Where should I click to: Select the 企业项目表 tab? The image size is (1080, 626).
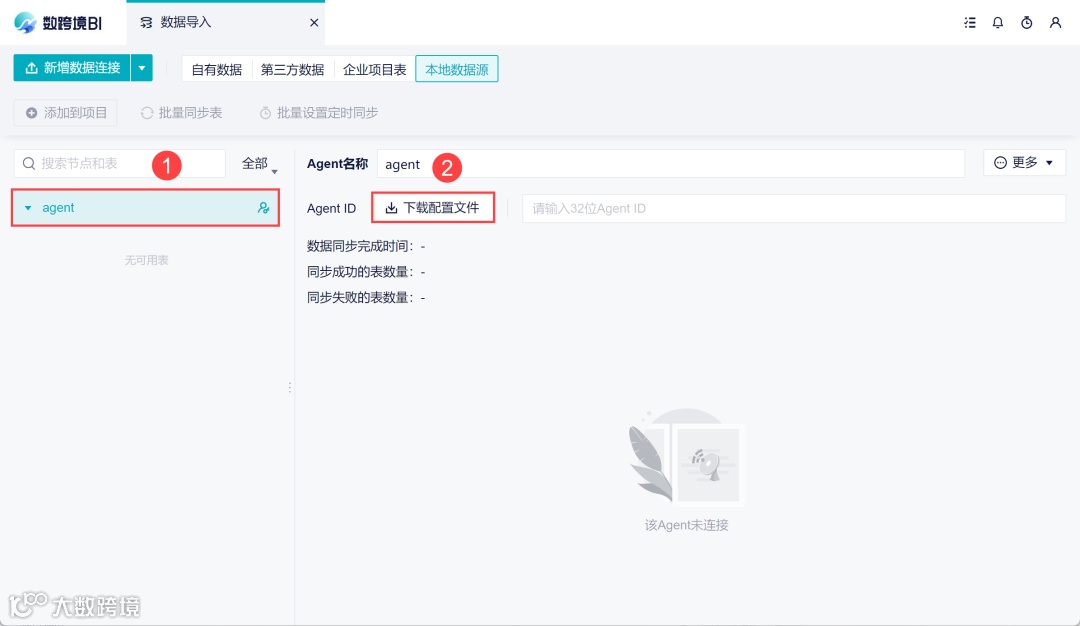click(374, 70)
